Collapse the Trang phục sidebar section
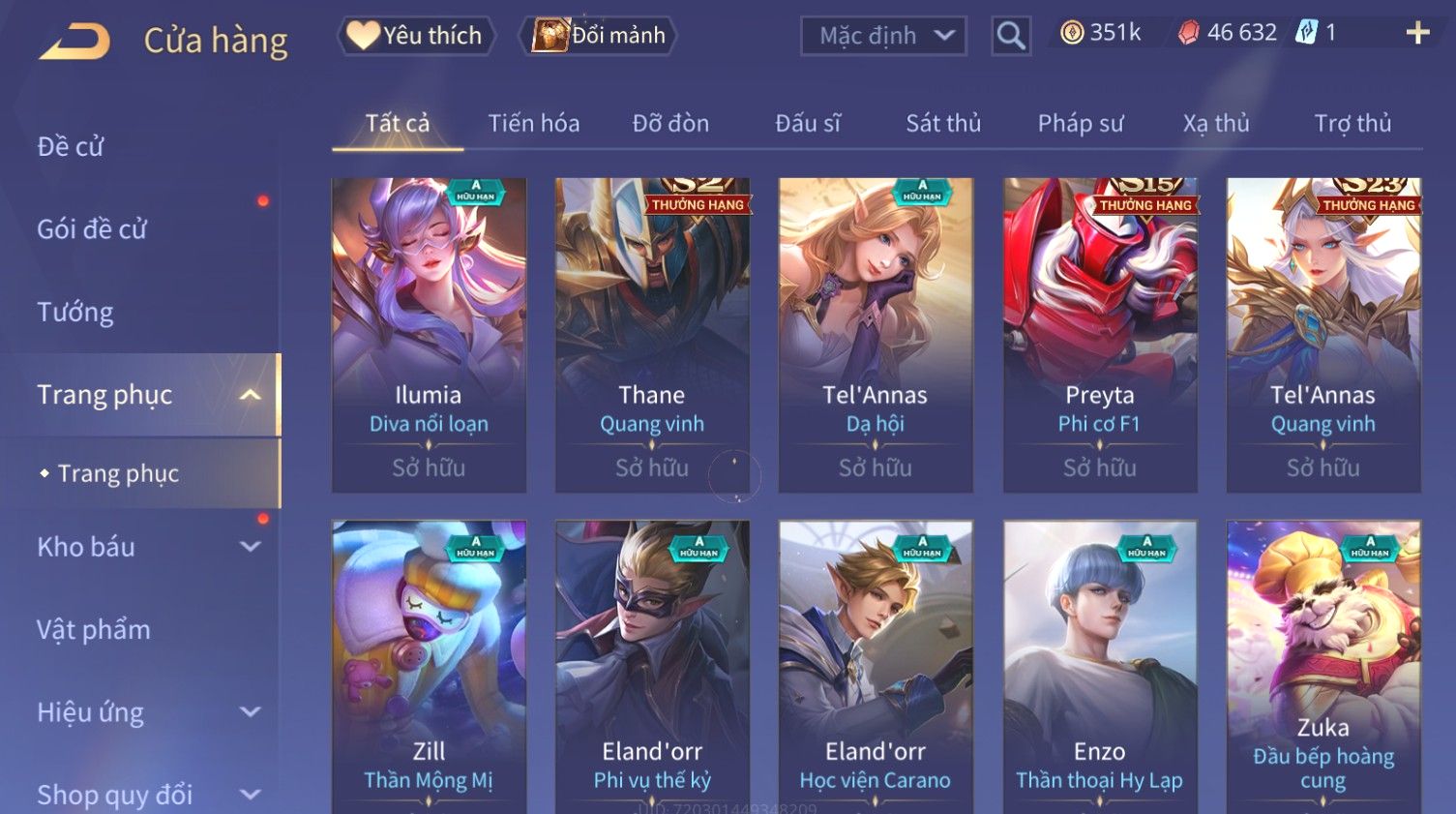Viewport: 1456px width, 814px height. coord(250,395)
